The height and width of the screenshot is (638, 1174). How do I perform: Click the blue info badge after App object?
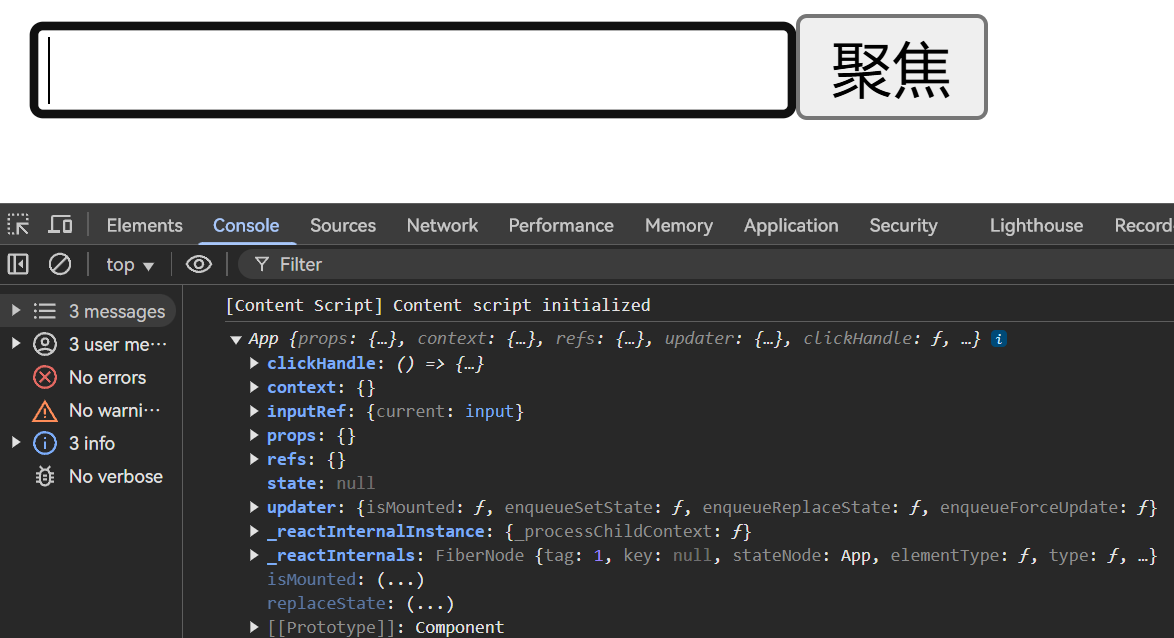pyautogui.click(x=999, y=338)
